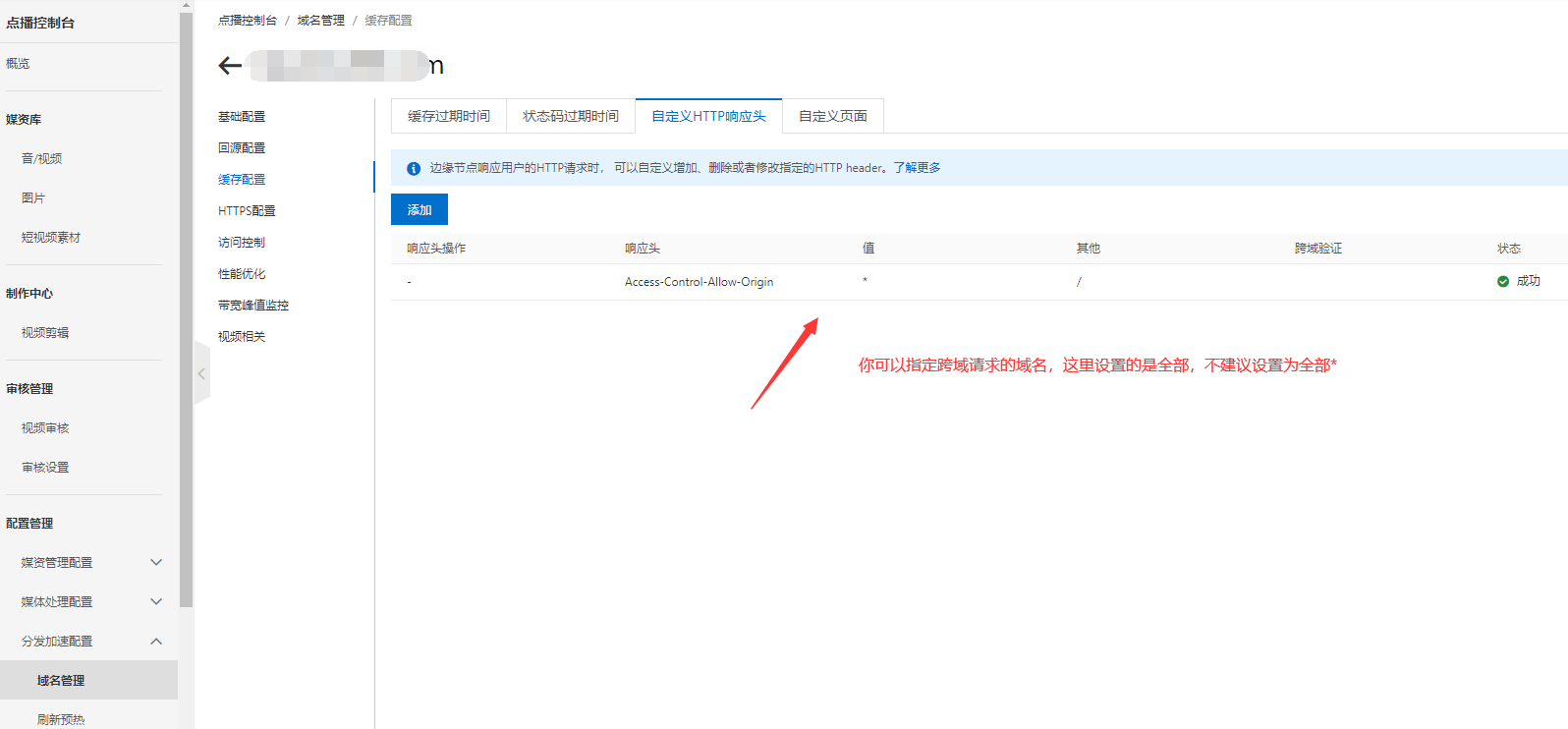Open 访问控制 settings
1568x729 pixels.
pyautogui.click(x=242, y=243)
